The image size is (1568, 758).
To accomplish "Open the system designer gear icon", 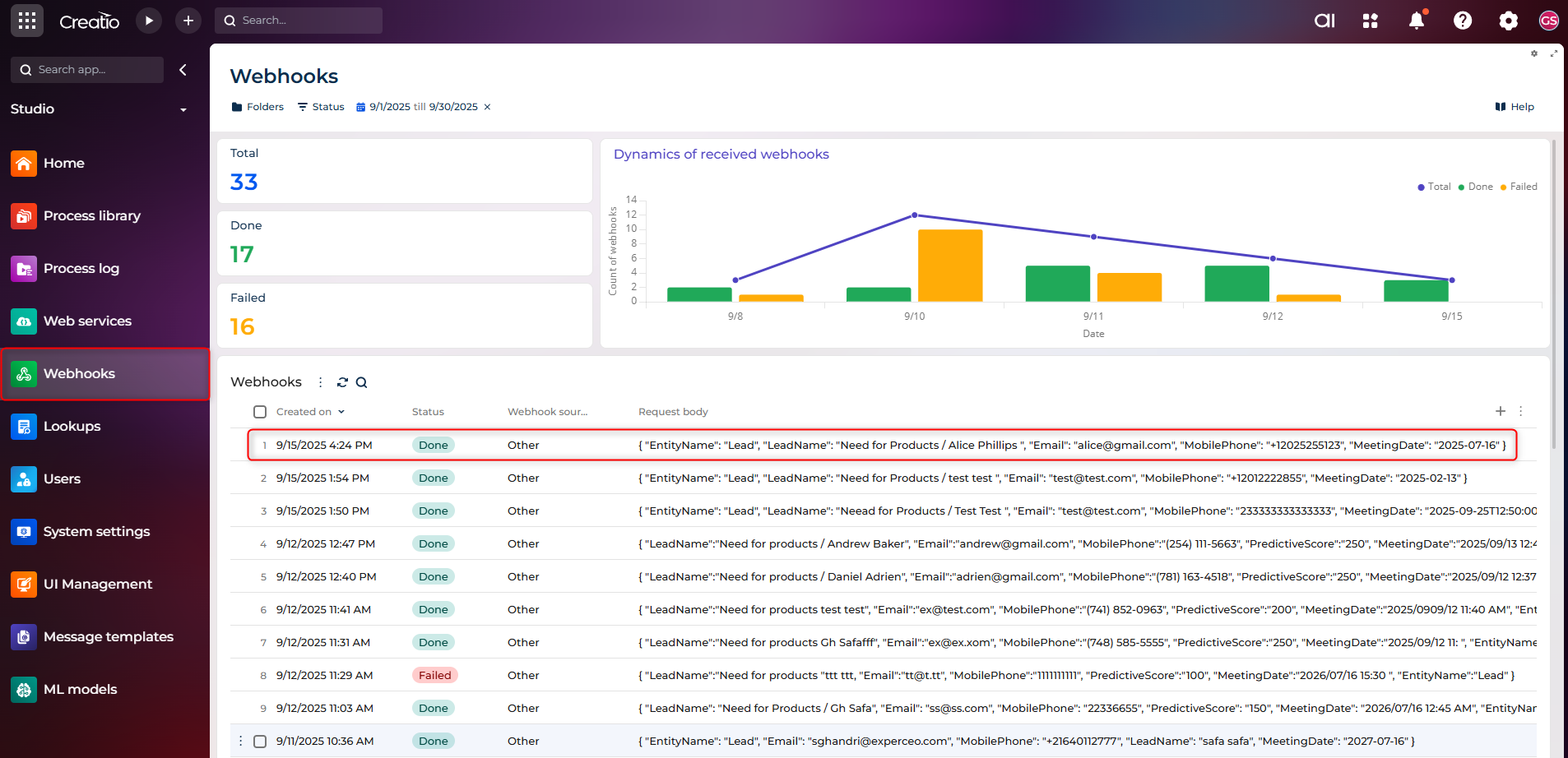I will tap(1508, 21).
